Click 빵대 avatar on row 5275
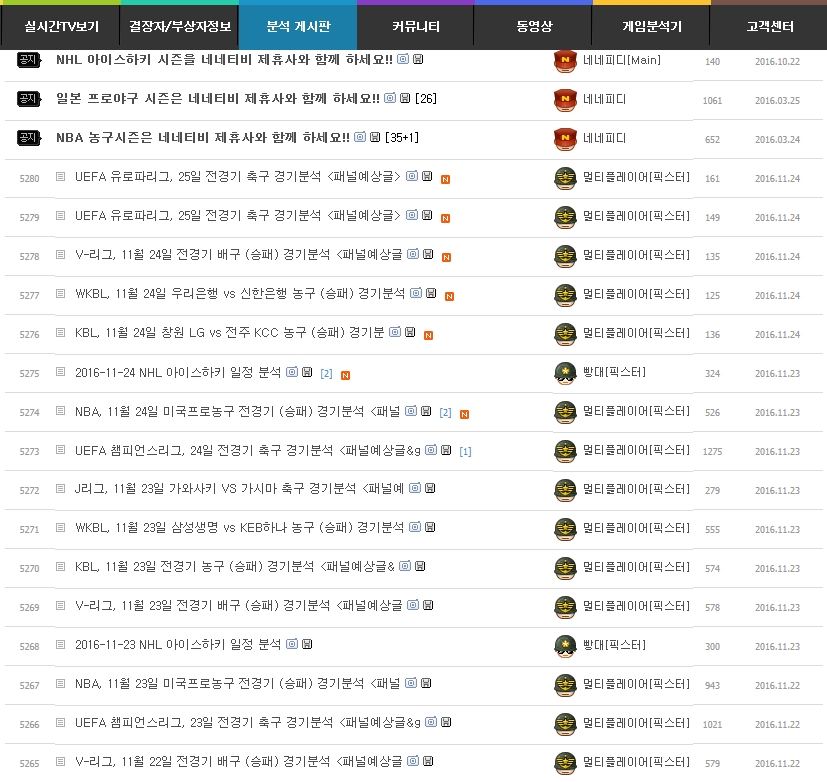This screenshot has height=782, width=827. (565, 373)
